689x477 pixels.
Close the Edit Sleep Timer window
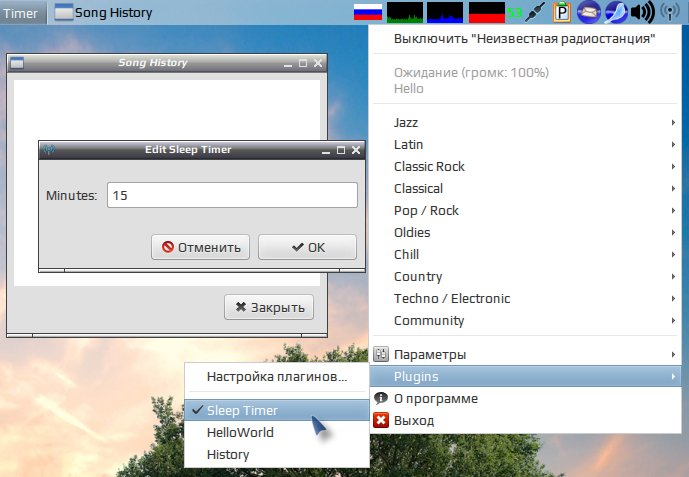356,150
